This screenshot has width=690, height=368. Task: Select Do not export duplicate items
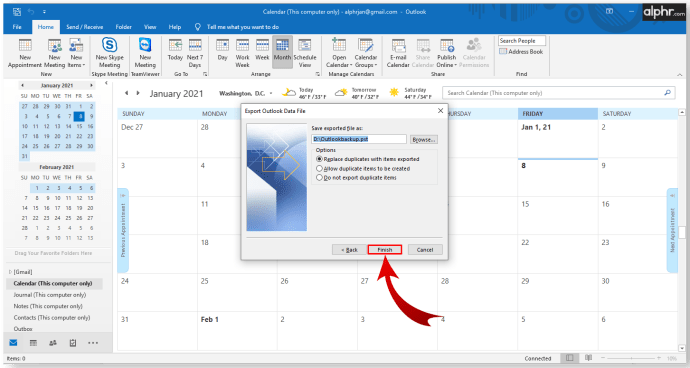[319, 177]
